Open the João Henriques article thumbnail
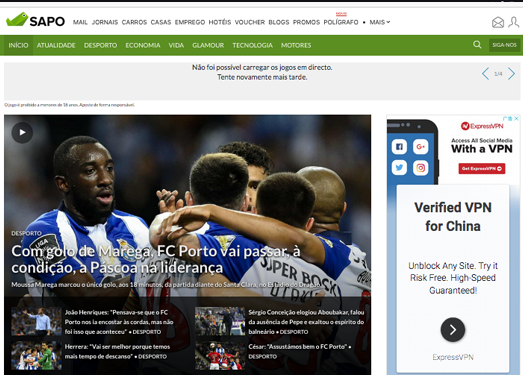The width and height of the screenshot is (523, 375). [36, 321]
